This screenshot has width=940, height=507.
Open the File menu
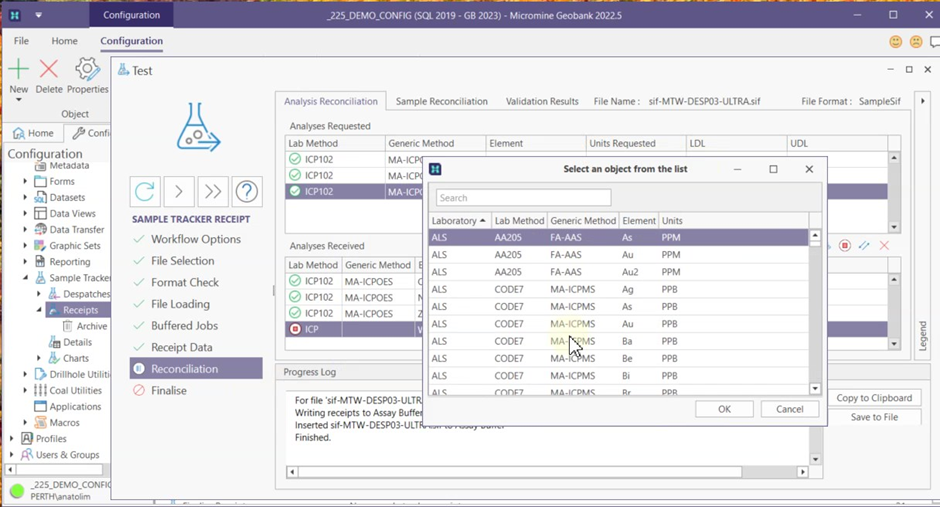point(21,41)
